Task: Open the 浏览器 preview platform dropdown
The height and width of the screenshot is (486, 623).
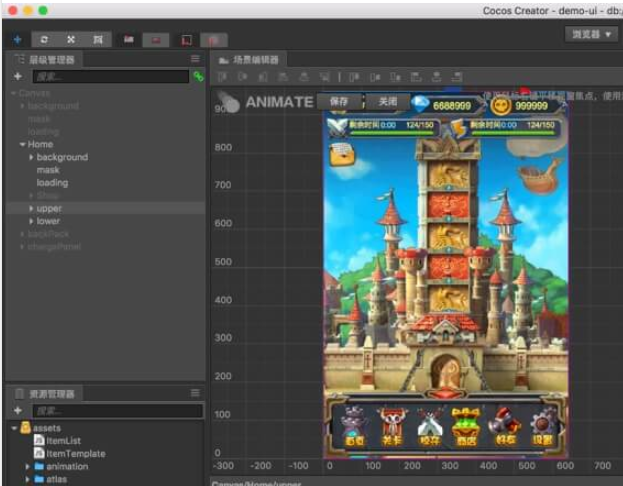Action: (x=591, y=35)
